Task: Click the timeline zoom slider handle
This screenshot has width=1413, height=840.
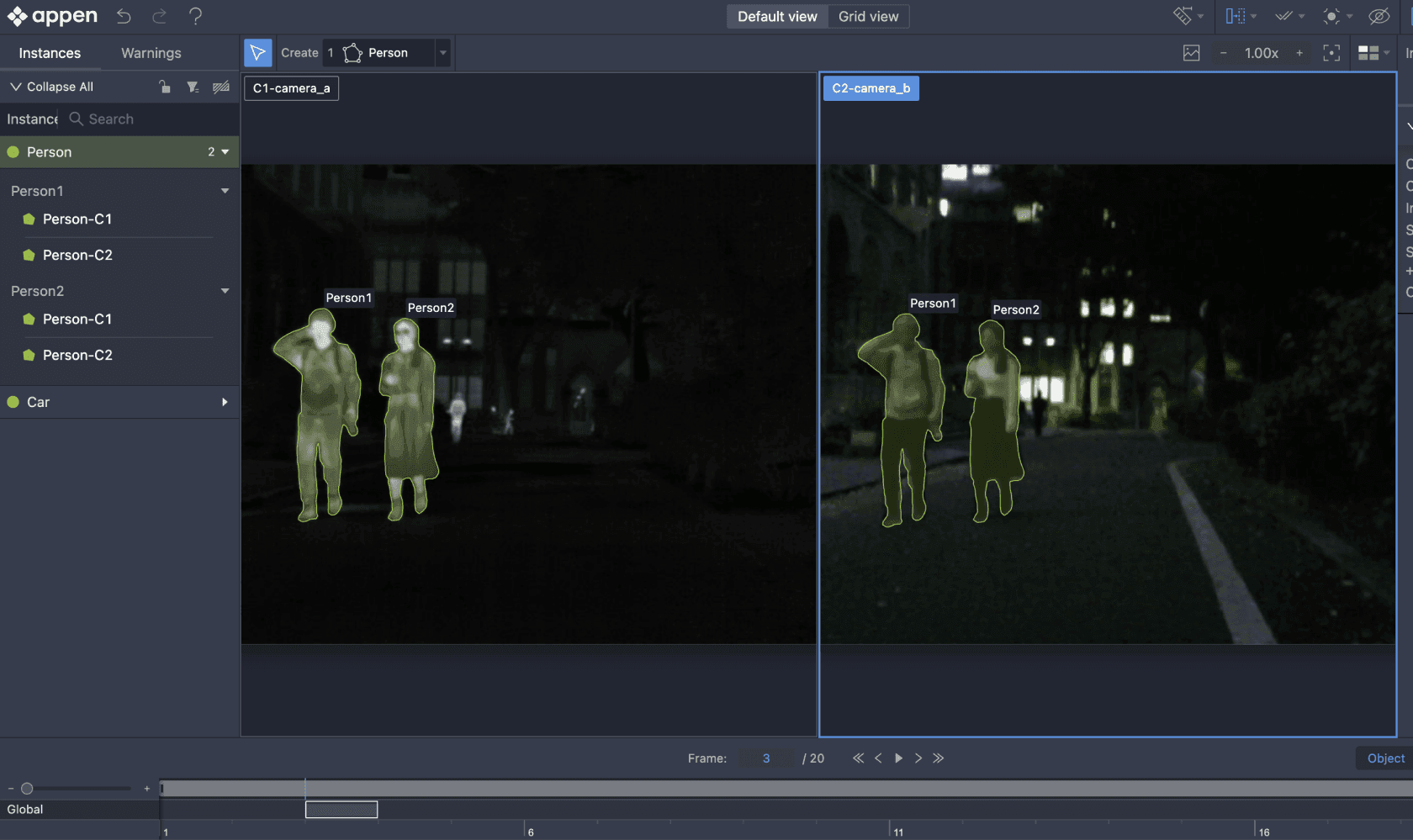Action: pos(27,788)
